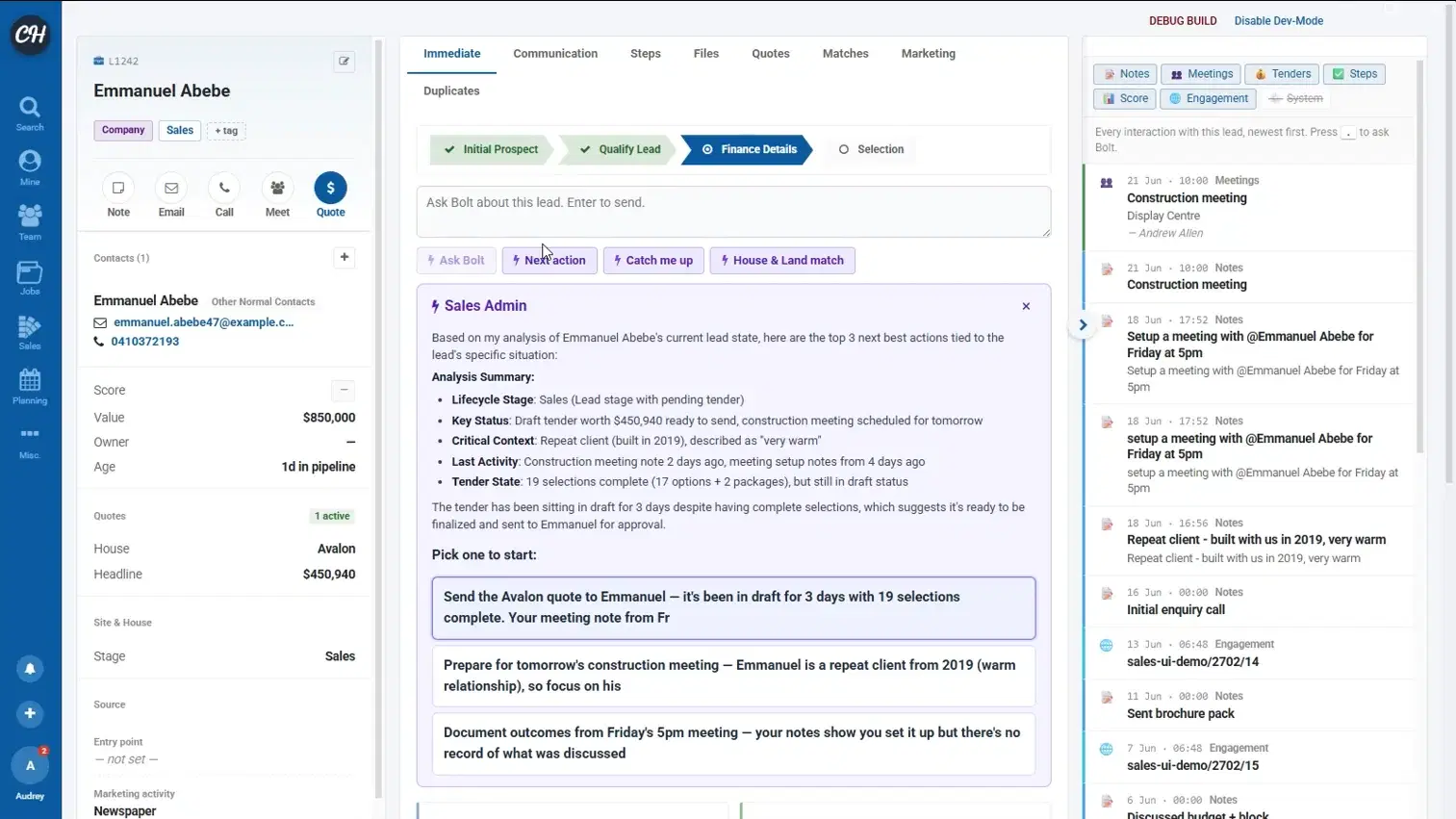1456x819 pixels.
Task: Toggle the Meetings activity filter
Action: coord(1200,74)
